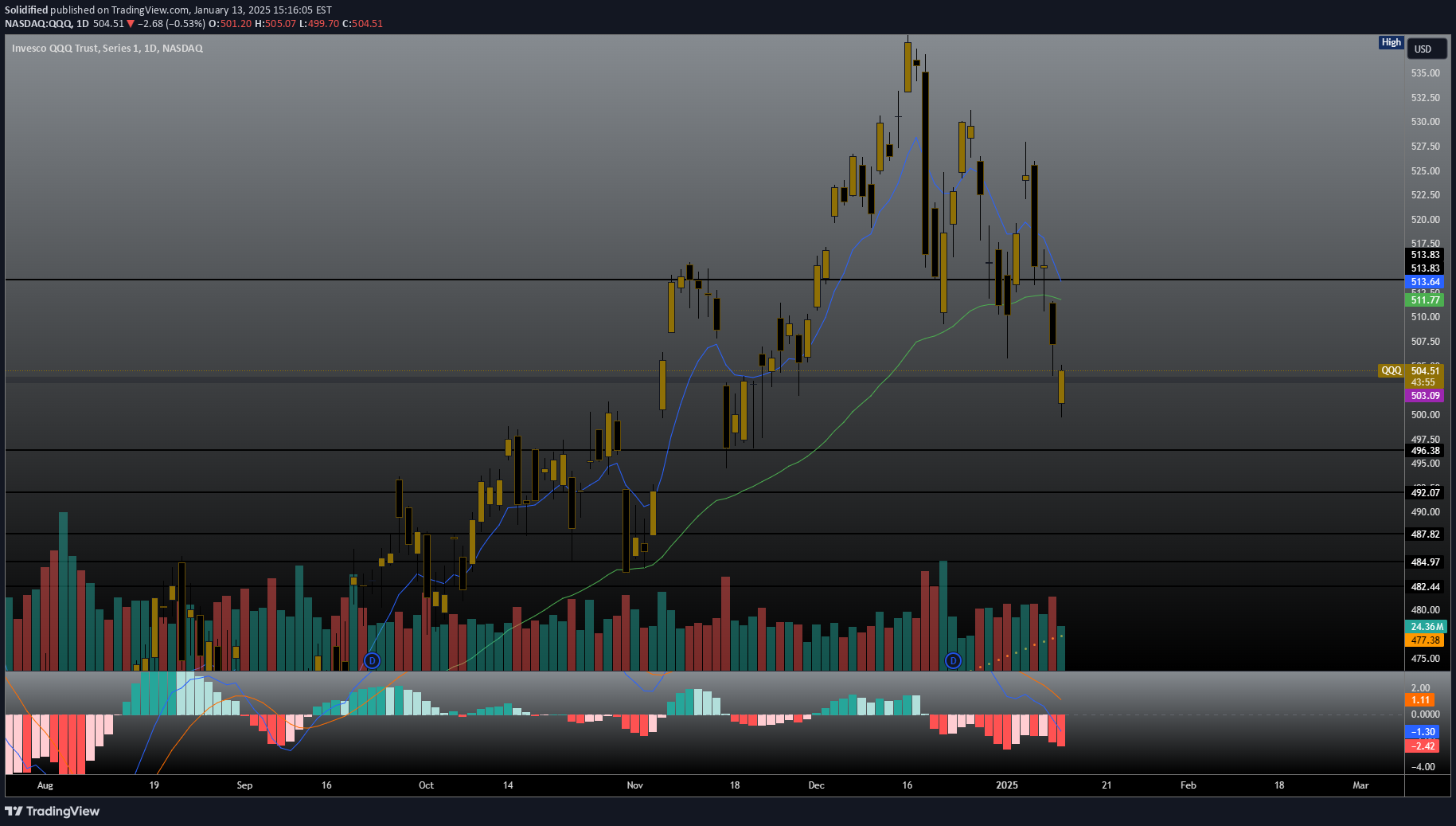Click the red -2.42 MACD histogram label
This screenshot has width=1456, height=826.
[1423, 746]
